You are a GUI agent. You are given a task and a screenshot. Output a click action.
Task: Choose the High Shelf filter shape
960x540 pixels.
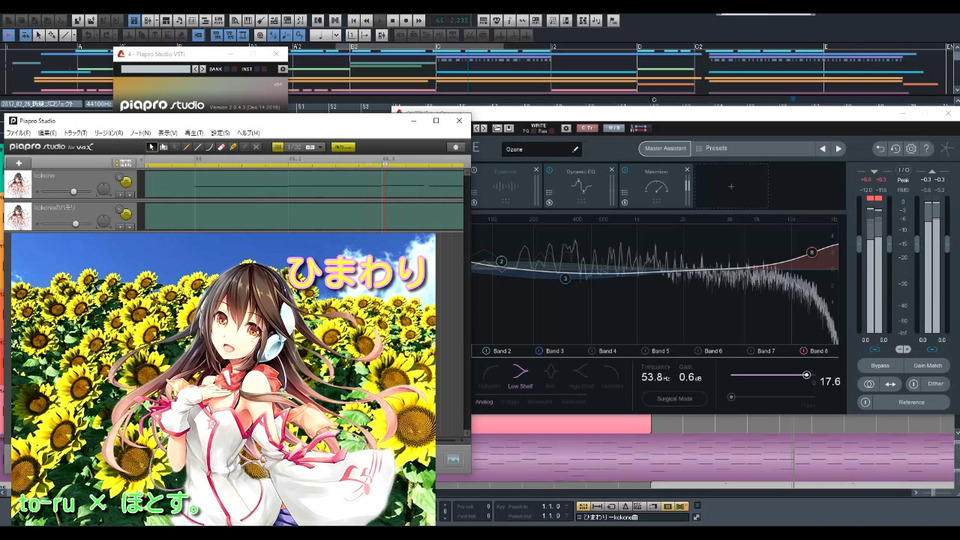(x=581, y=375)
